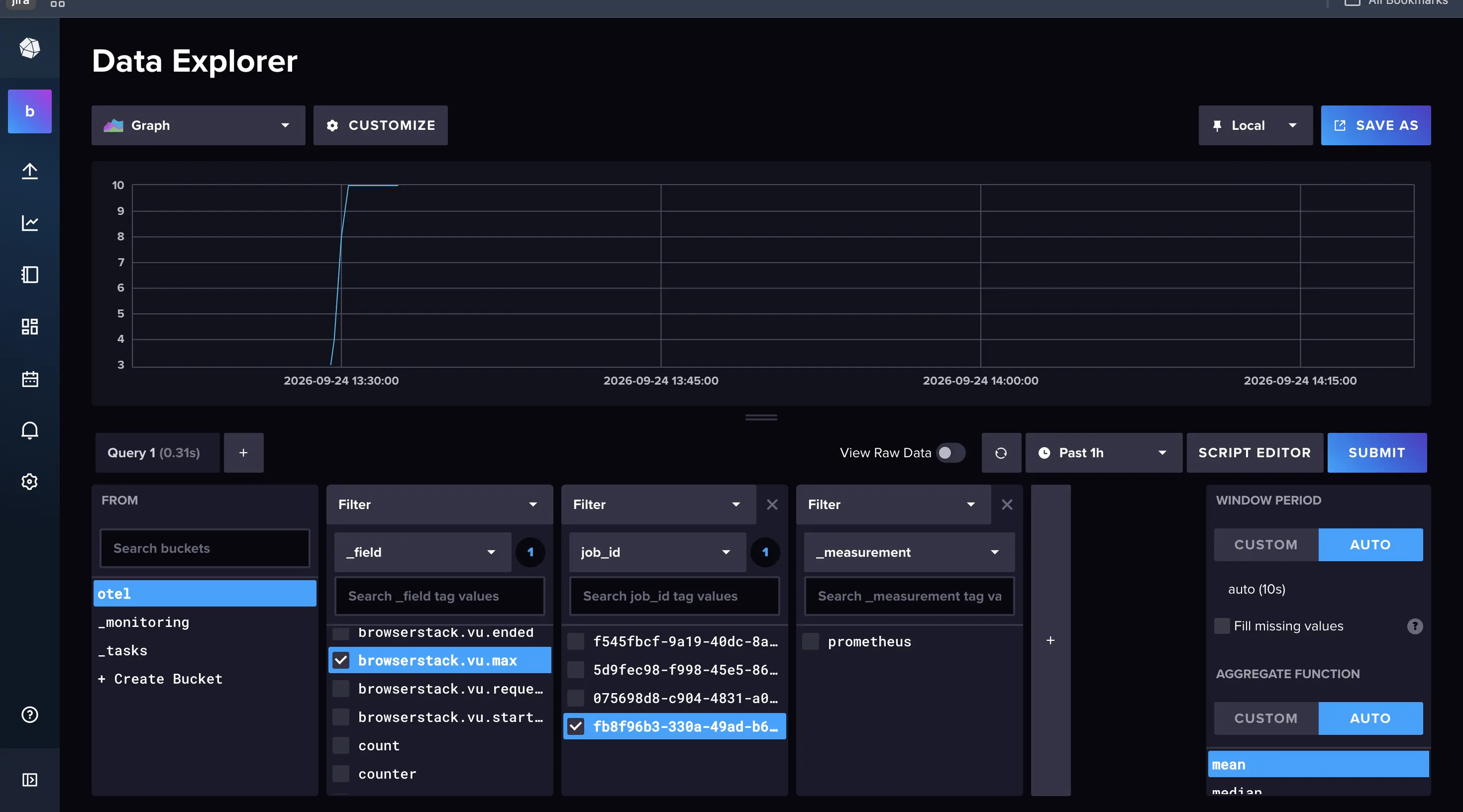1463x812 pixels.
Task: Remove the _measurement filter with X
Action: coord(1007,505)
